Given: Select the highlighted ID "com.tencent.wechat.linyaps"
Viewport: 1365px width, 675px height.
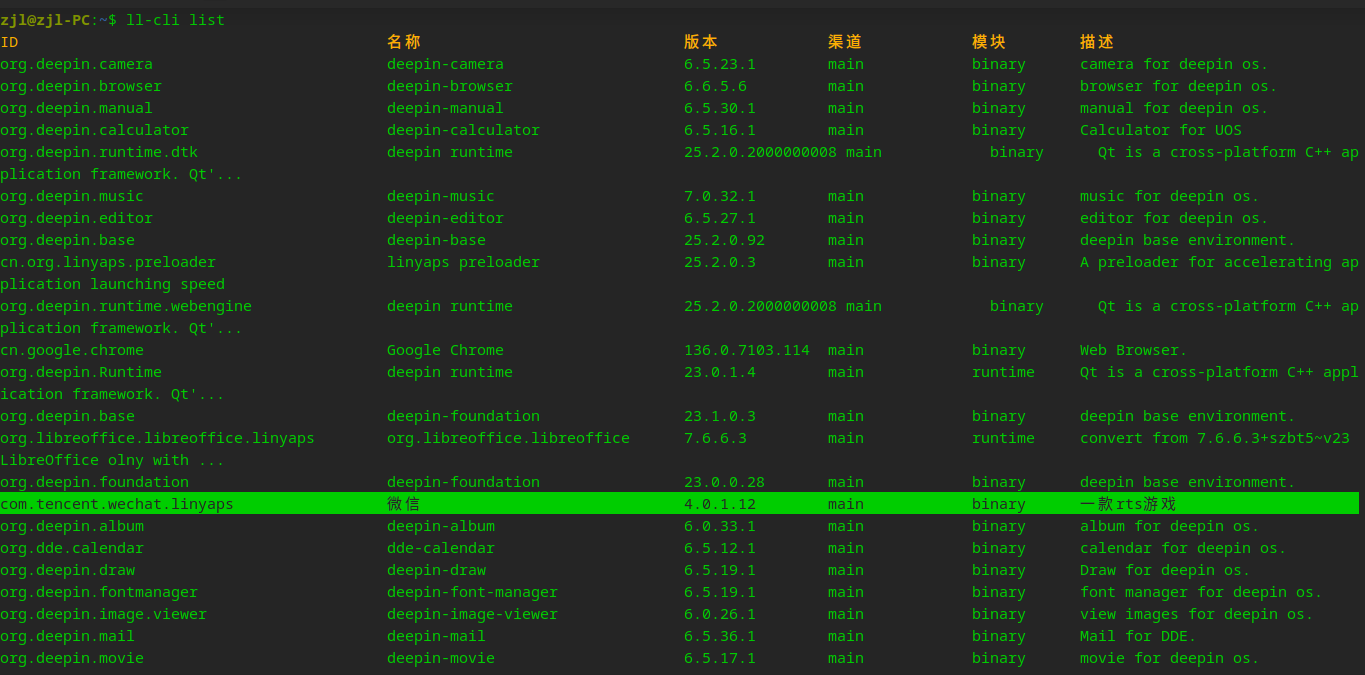Looking at the screenshot, I should pyautogui.click(x=117, y=504).
